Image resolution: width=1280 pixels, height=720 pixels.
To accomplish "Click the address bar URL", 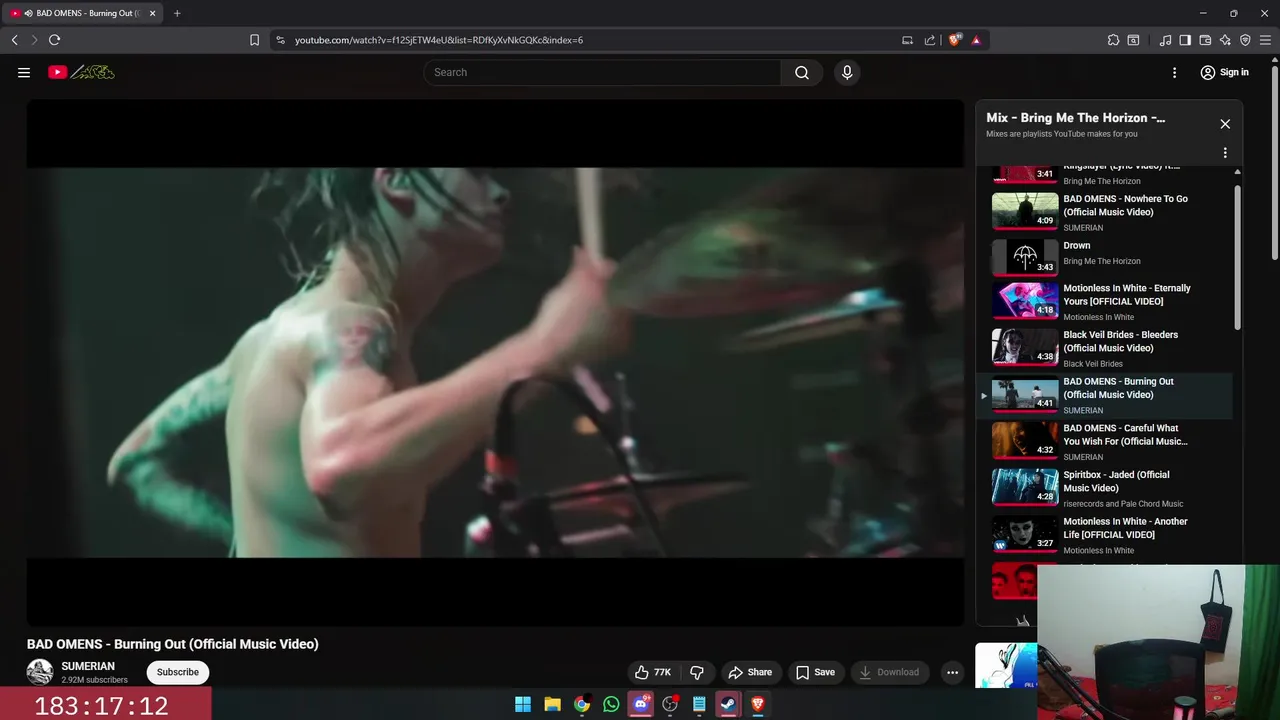I will tap(439, 40).
